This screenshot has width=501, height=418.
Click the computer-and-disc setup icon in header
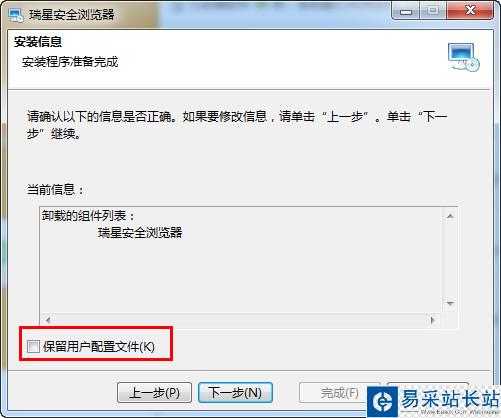(x=464, y=57)
